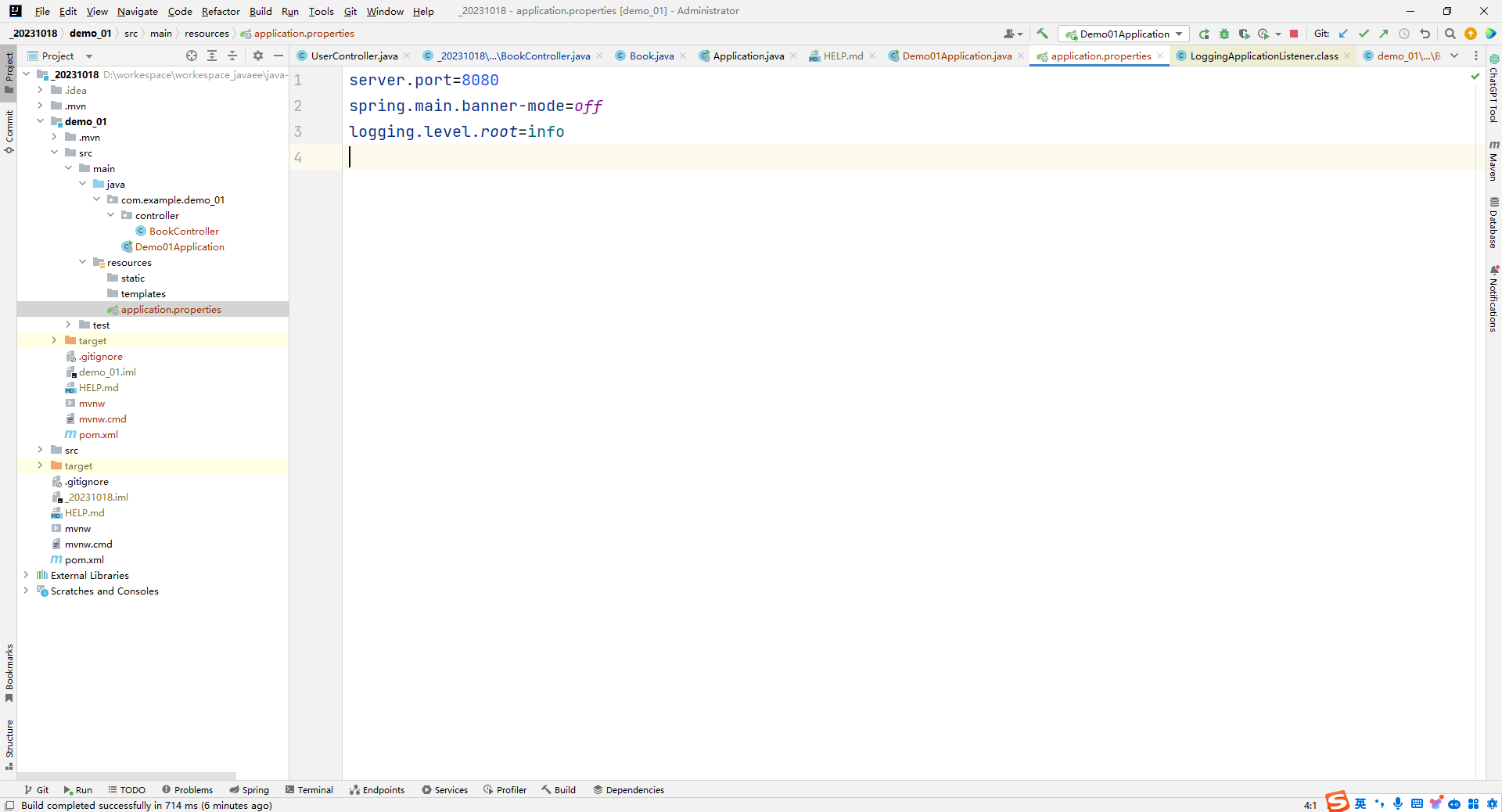This screenshot has width=1502, height=812.
Task: Open the Refactor menu
Action: tap(221, 11)
